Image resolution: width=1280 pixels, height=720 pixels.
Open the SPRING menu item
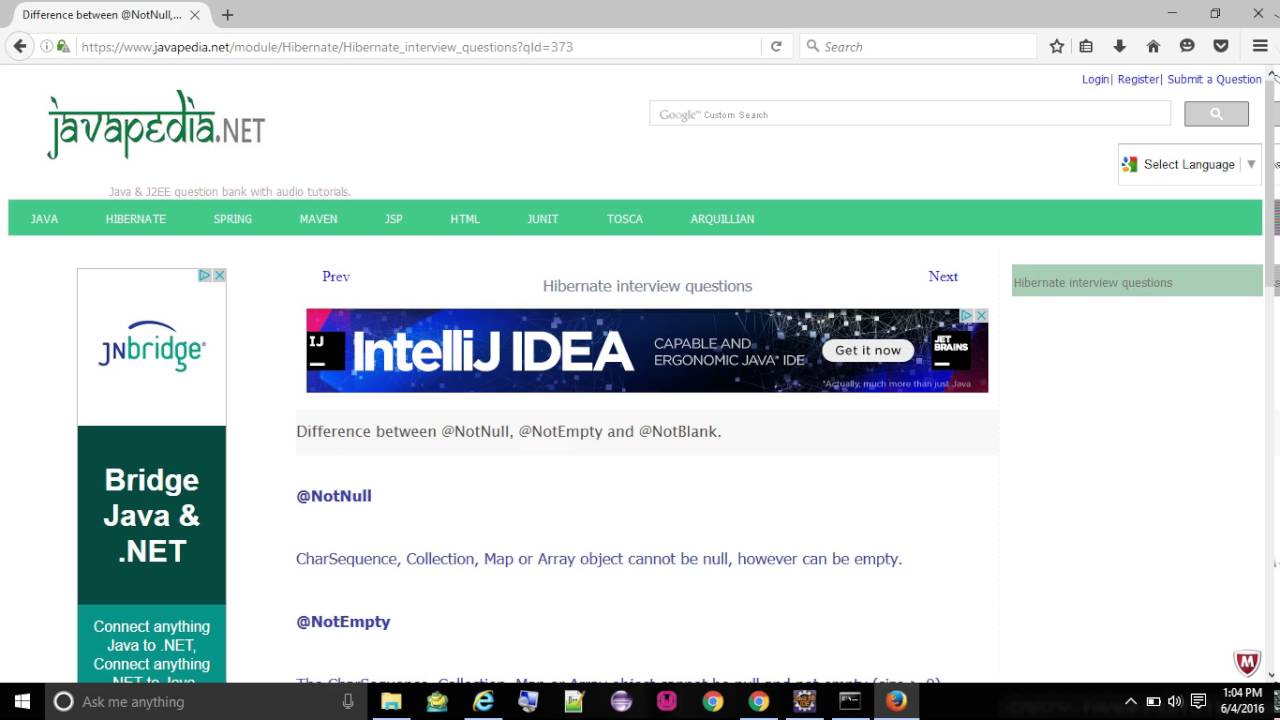click(x=233, y=218)
